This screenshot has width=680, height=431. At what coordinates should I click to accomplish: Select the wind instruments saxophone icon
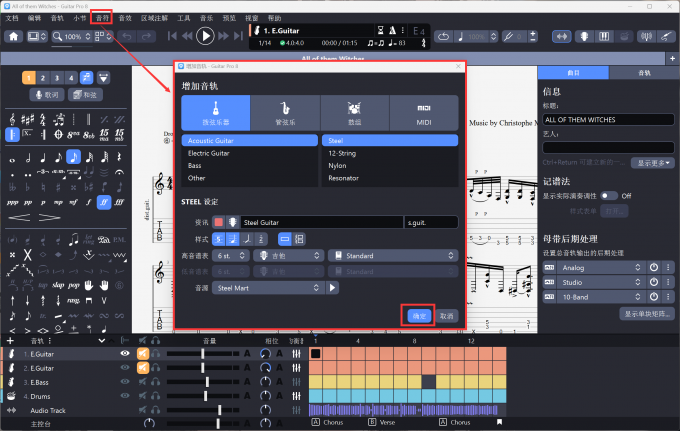click(285, 112)
